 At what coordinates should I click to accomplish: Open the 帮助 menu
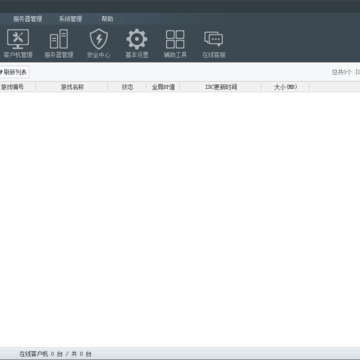tap(107, 19)
